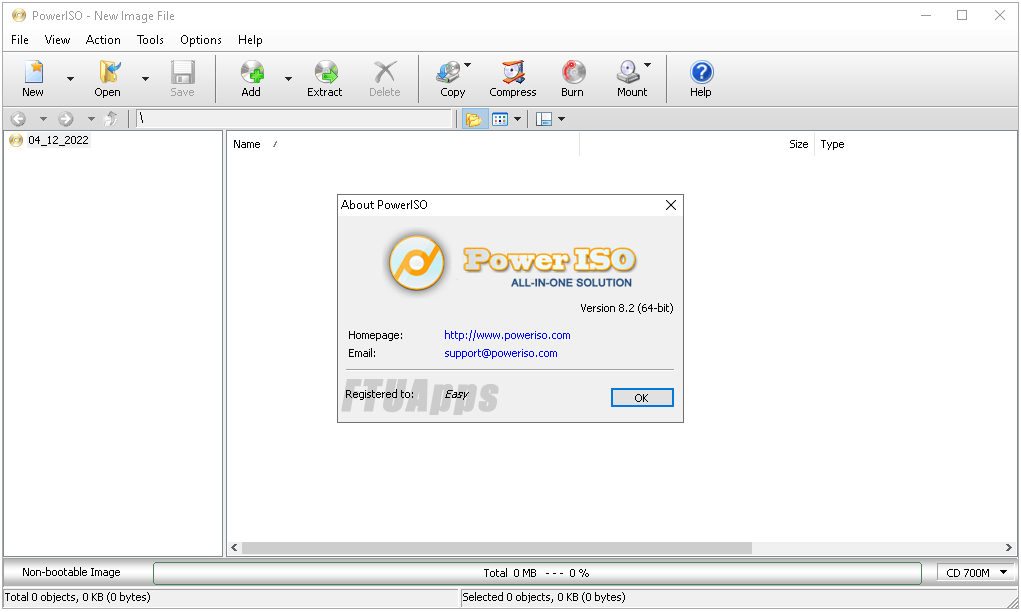The image size is (1021, 612).
Task: Open the New button dropdown arrow
Action: pyautogui.click(x=70, y=79)
